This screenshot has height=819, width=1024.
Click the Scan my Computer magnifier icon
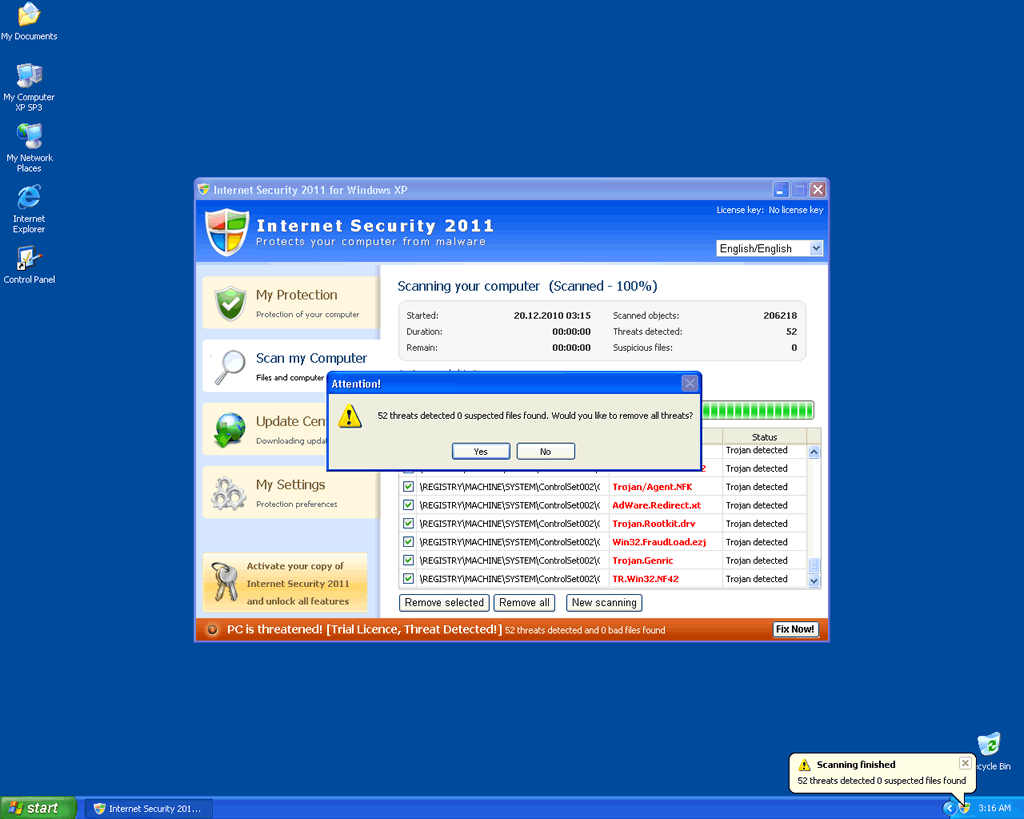pyautogui.click(x=231, y=366)
